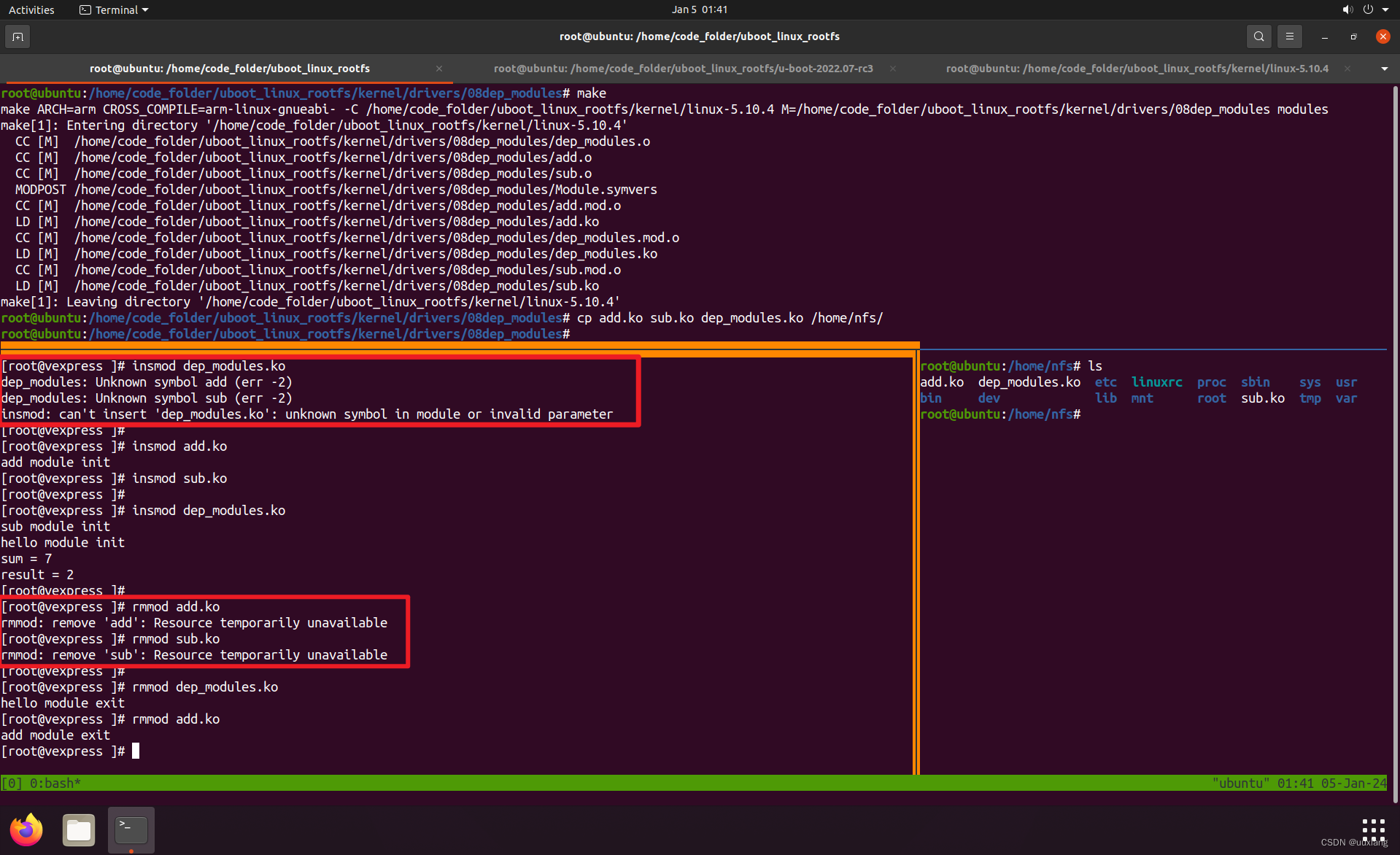Click the 'cp add.ko sub.ko dep_modules.ko /home/nfs/' command

coord(730,318)
